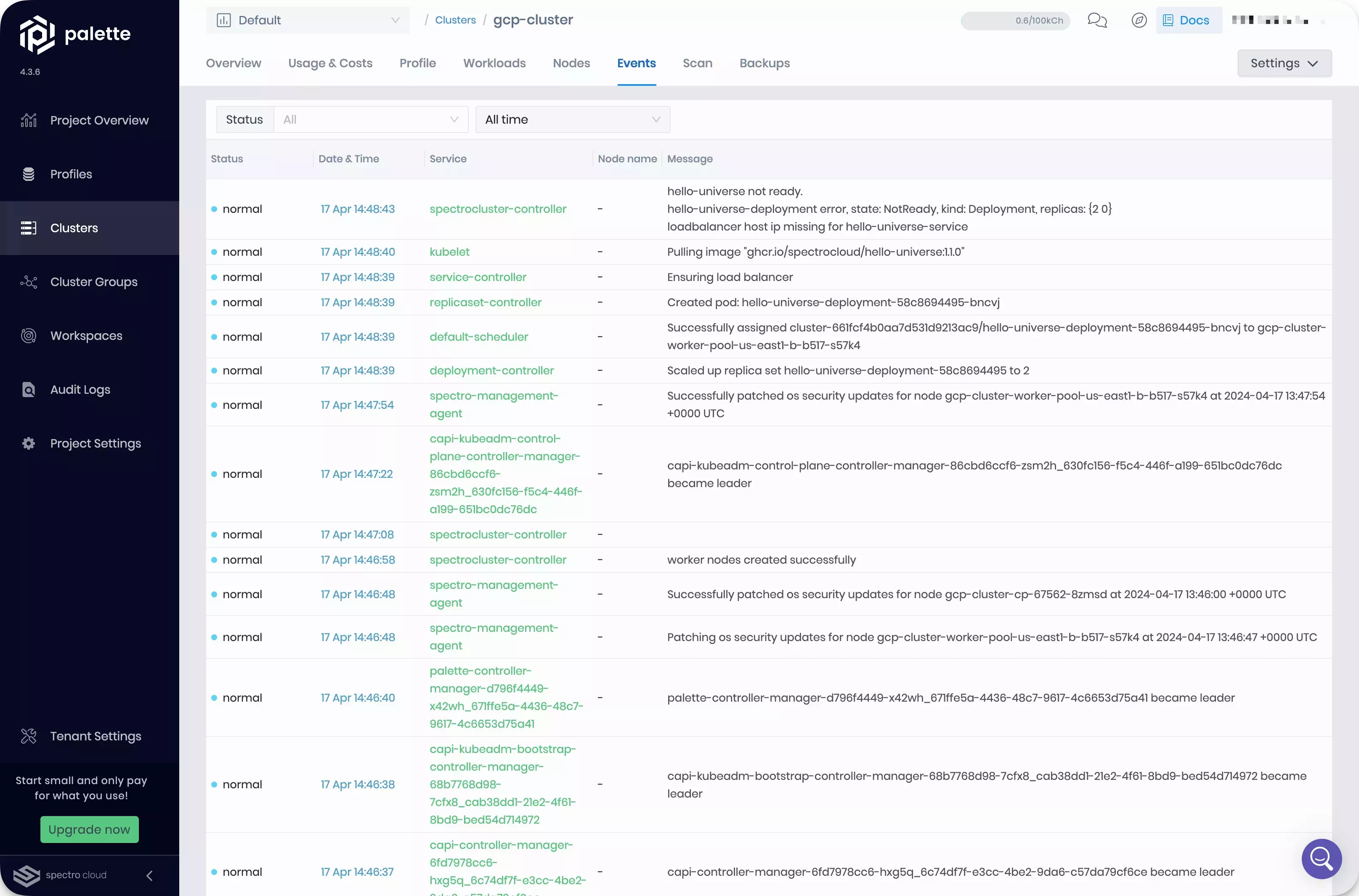Open Project Settings gear icon
1359x896 pixels.
[x=29, y=443]
